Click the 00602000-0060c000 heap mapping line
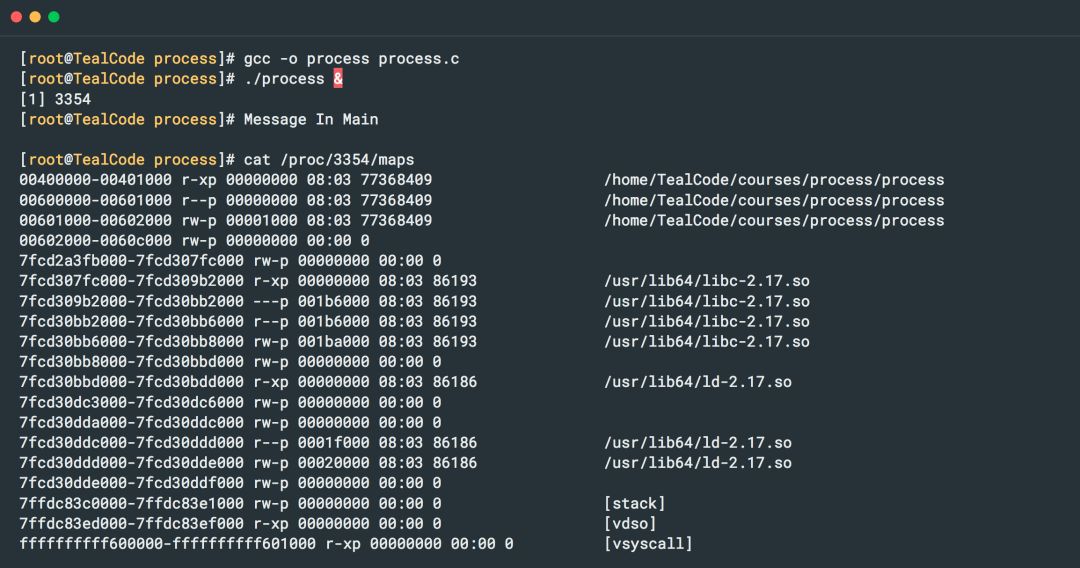 point(194,240)
